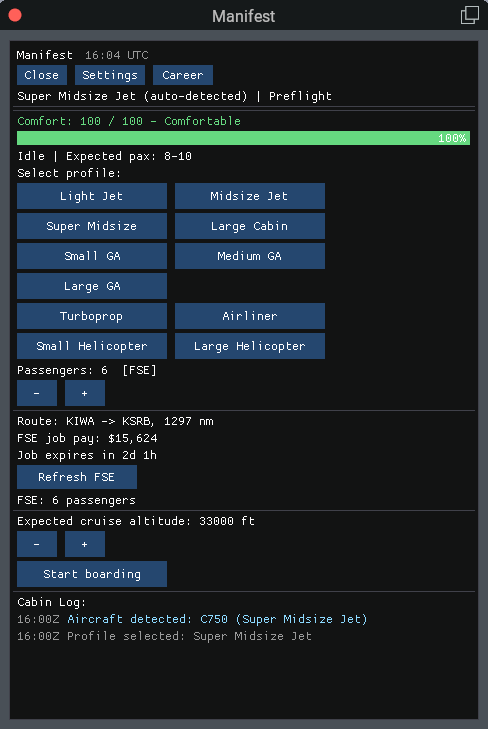
Task: Select the Turboprop profile
Action: (92, 316)
